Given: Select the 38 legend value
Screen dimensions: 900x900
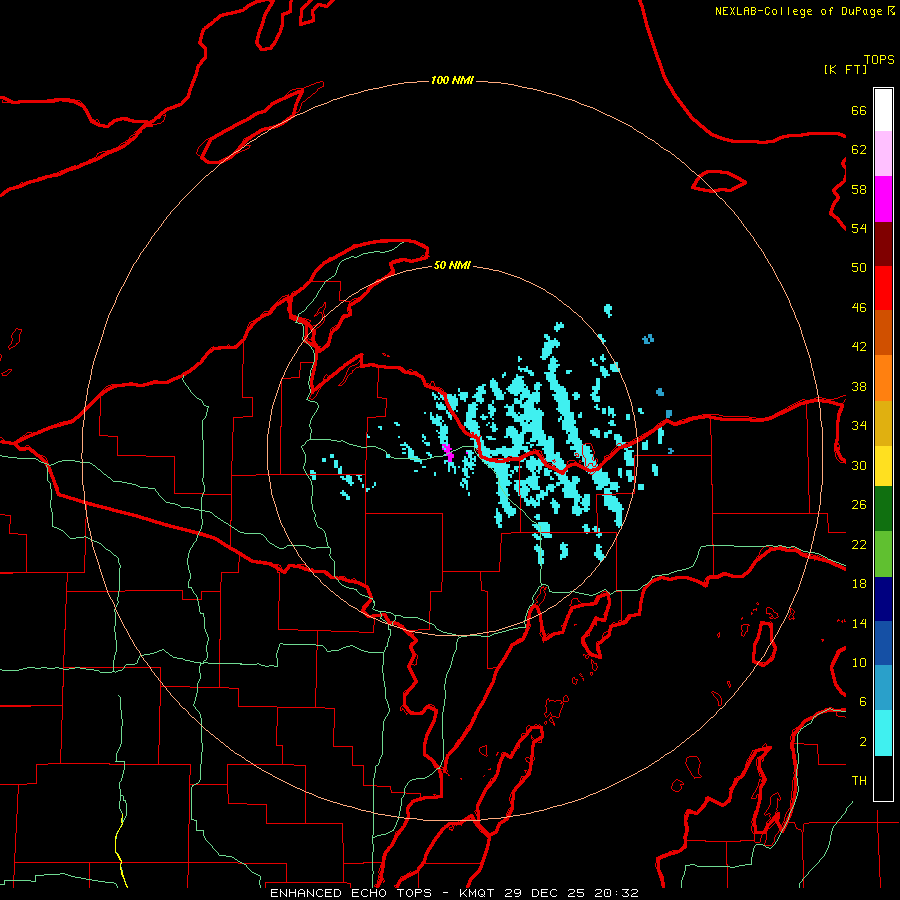Looking at the screenshot, I should coord(859,386).
